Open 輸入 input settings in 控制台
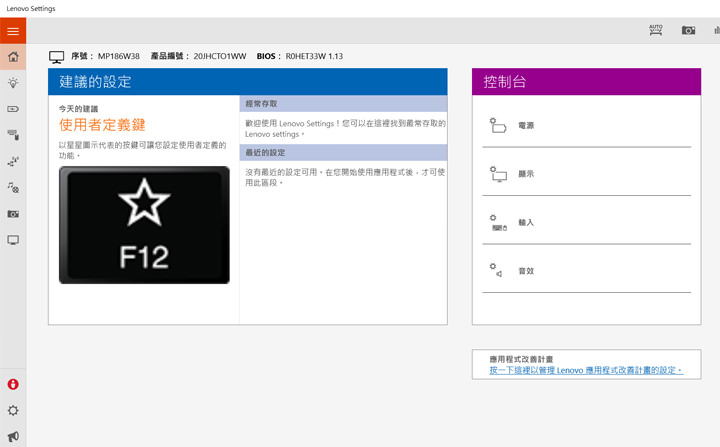720x447 pixels. (586, 222)
